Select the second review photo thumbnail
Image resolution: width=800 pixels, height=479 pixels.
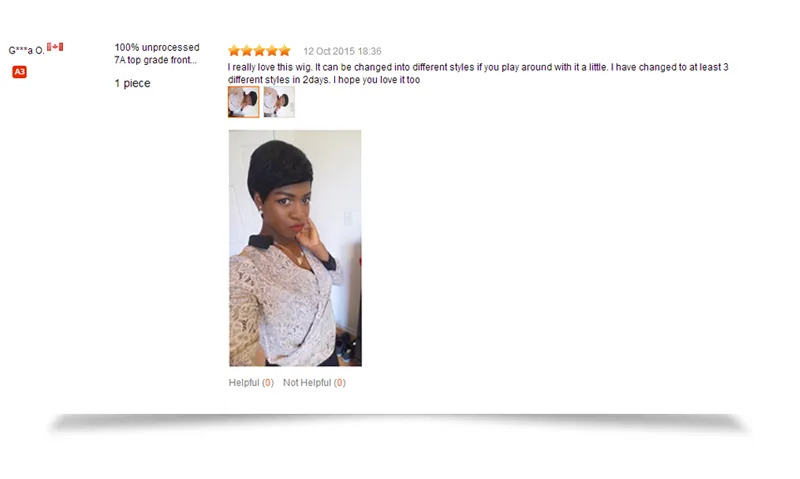pyautogui.click(x=279, y=102)
